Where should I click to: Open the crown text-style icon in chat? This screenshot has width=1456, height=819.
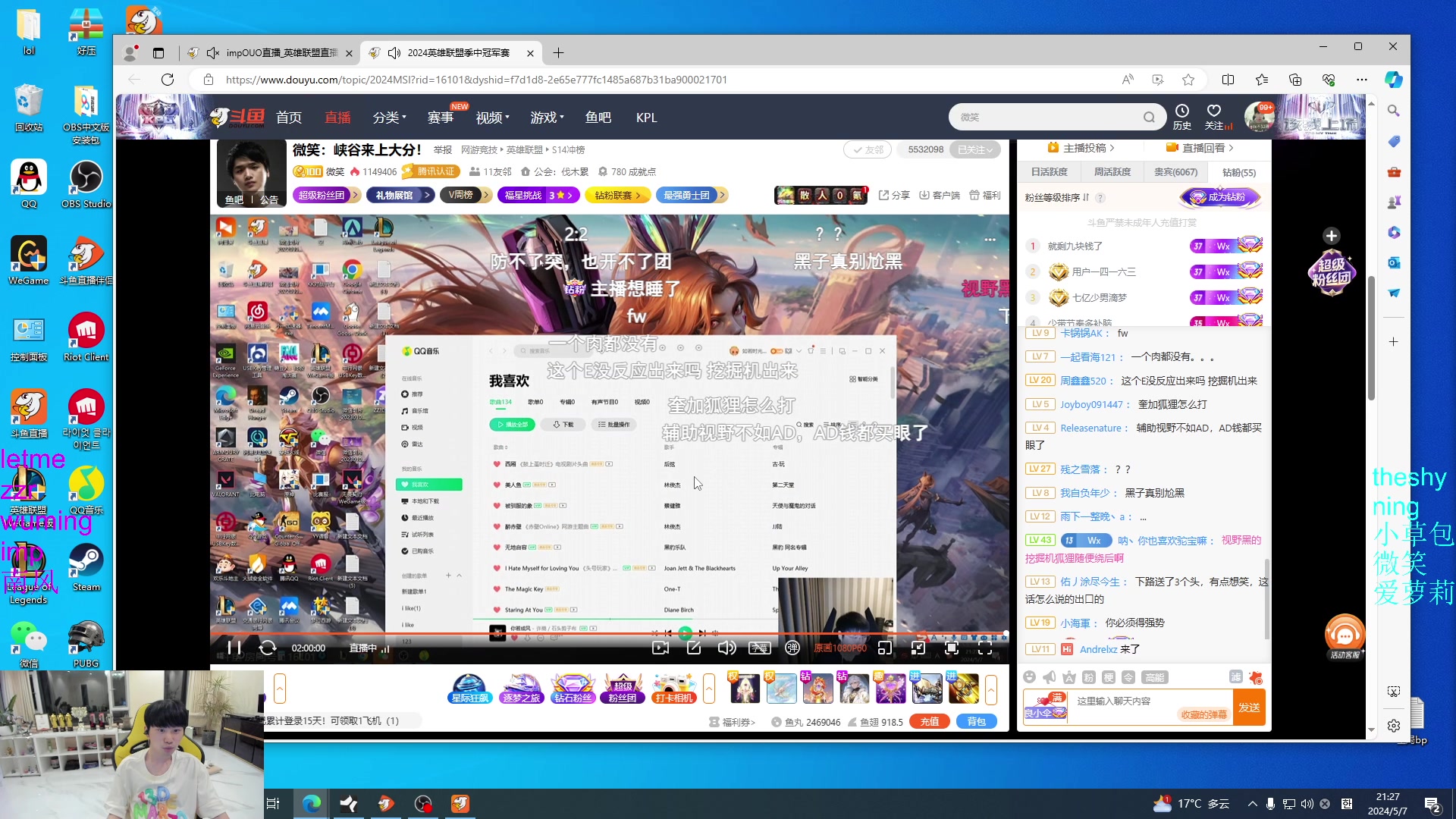pos(1069,677)
